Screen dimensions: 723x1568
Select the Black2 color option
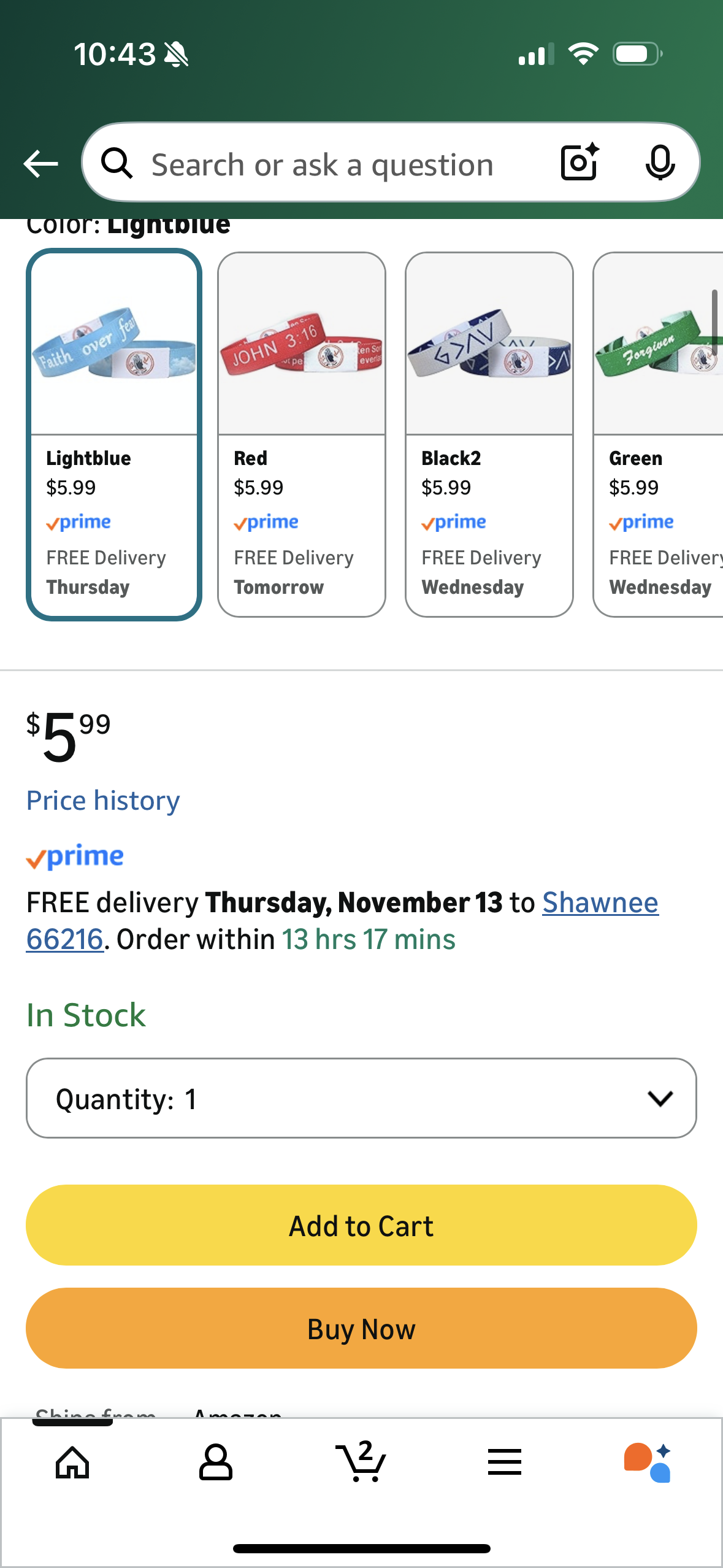(489, 434)
